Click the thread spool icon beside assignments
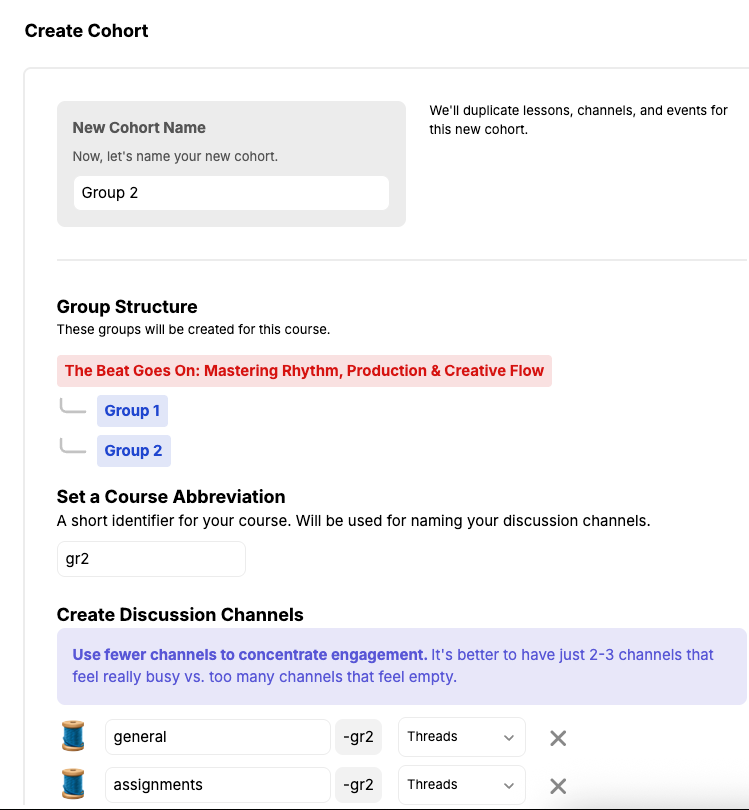The image size is (749, 810). (x=73, y=785)
